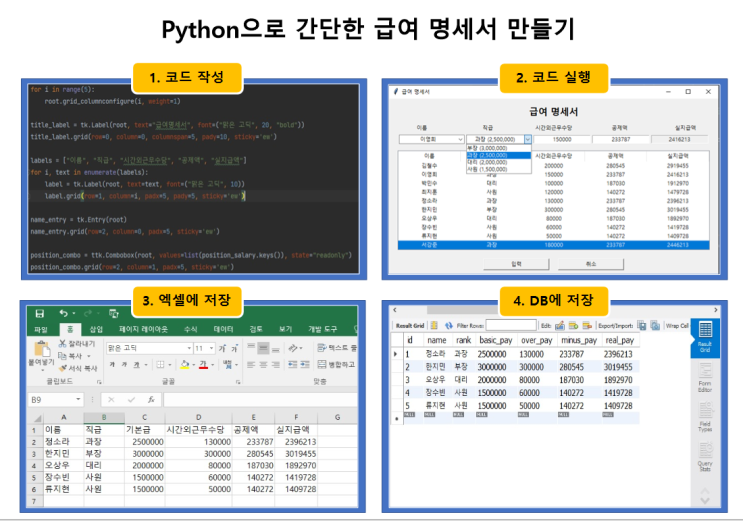Select 부장 (3,000,000) from dropdown list
743x521 pixels.
click(x=498, y=148)
